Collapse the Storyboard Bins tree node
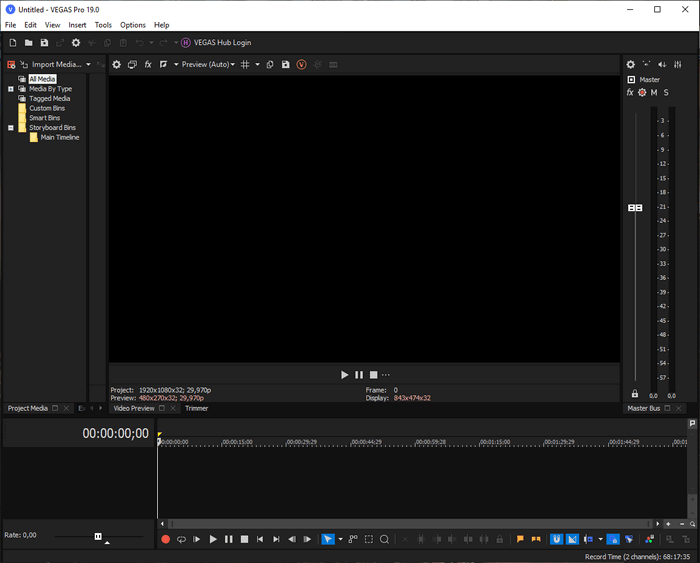 tap(11, 128)
